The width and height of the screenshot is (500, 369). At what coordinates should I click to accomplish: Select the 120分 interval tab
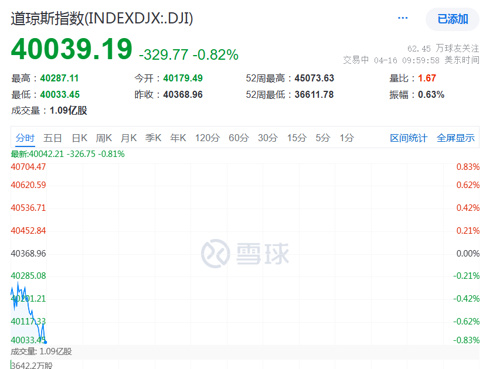[x=207, y=138]
